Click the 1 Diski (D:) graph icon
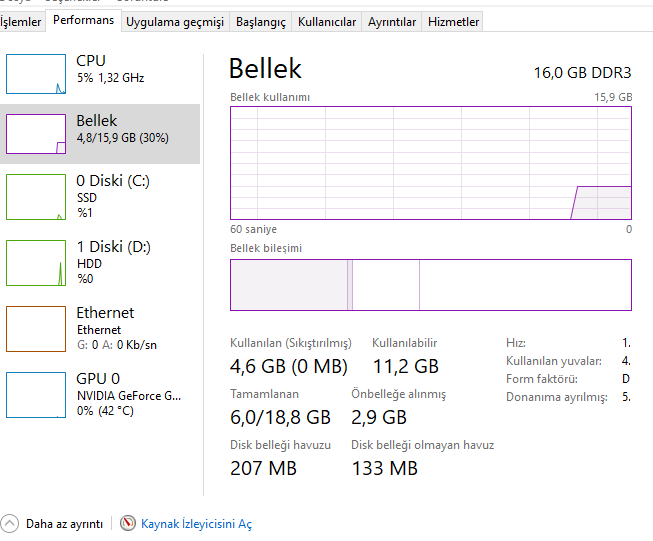Viewport: 653px width, 541px height. 36,262
